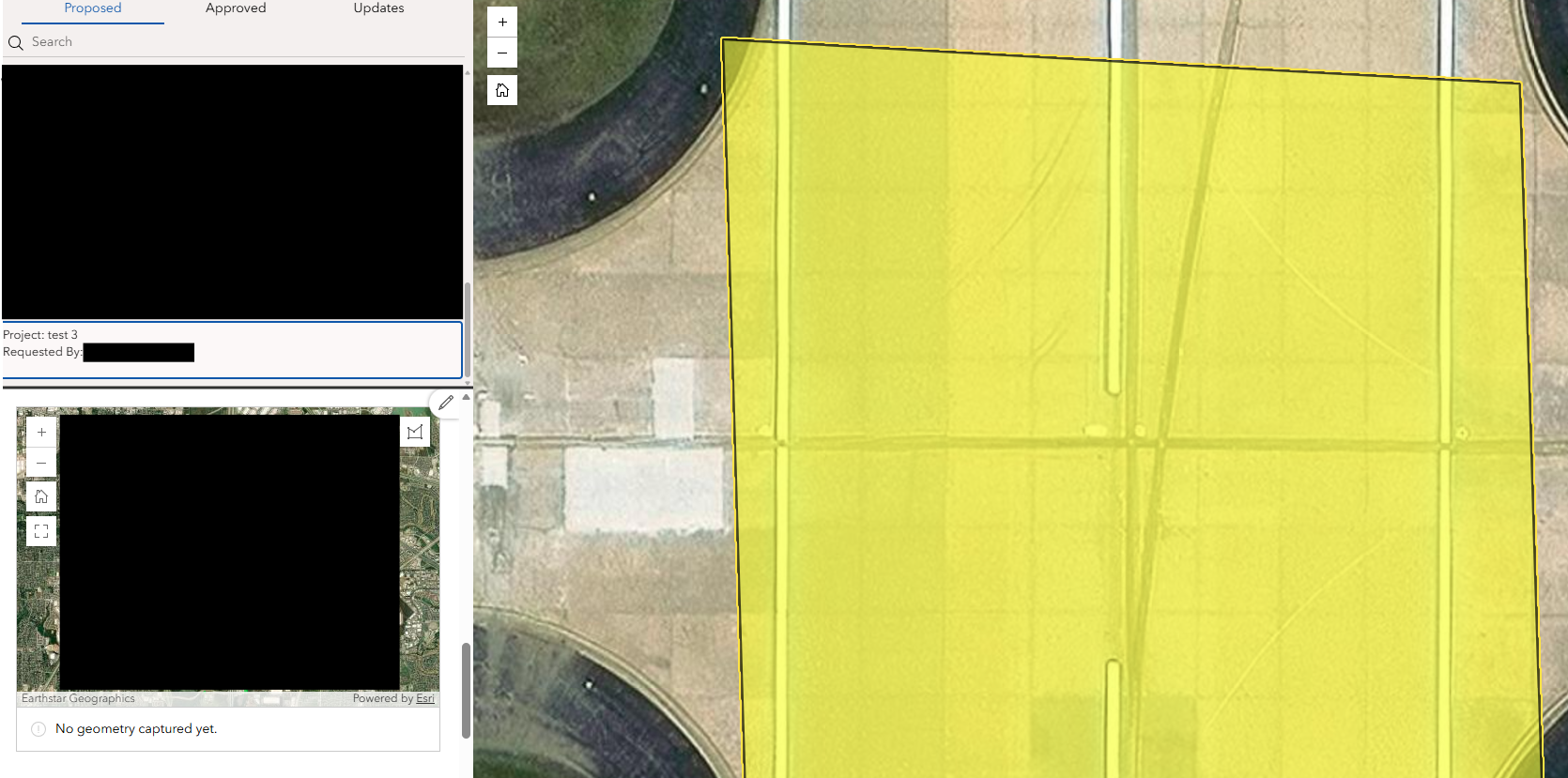This screenshot has height=778, width=1568.
Task: Click the details panel scrollbar thumb
Action: (x=467, y=691)
